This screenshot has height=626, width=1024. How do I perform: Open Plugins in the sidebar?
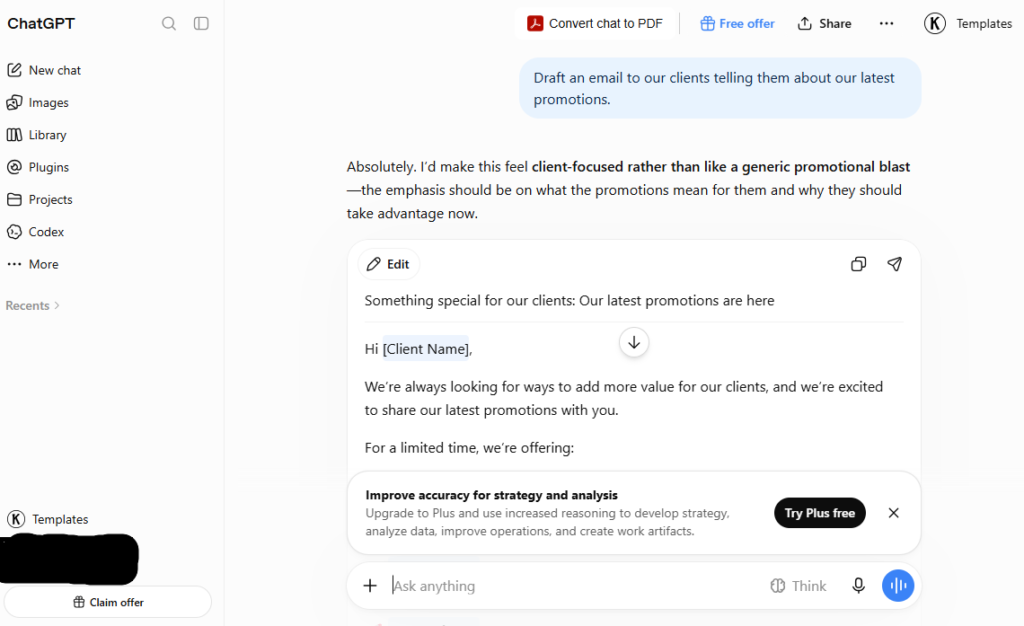point(38,167)
